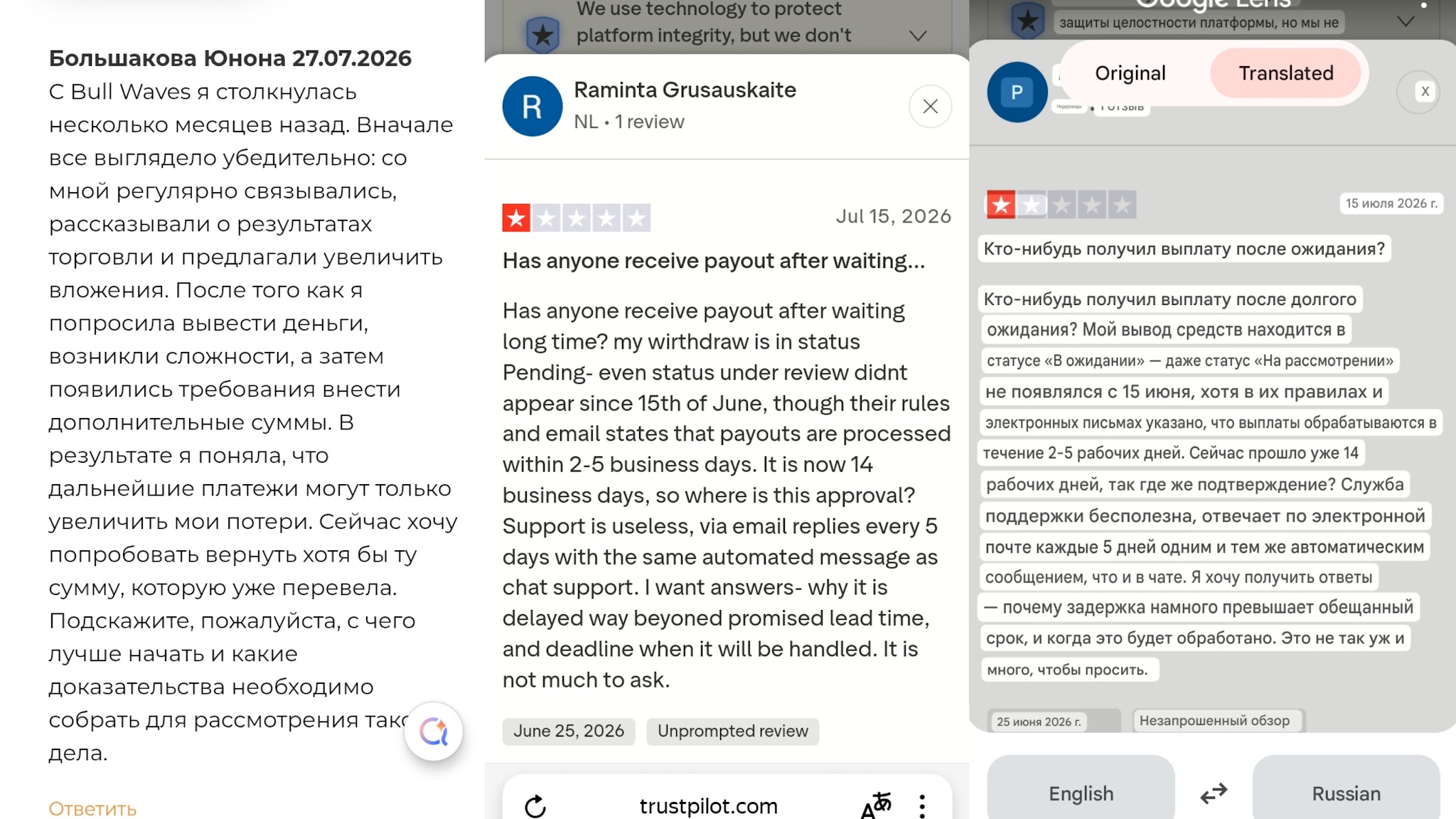The height and width of the screenshot is (819, 1456).
Task: Click the Unprompted review tag
Action: [x=732, y=732]
